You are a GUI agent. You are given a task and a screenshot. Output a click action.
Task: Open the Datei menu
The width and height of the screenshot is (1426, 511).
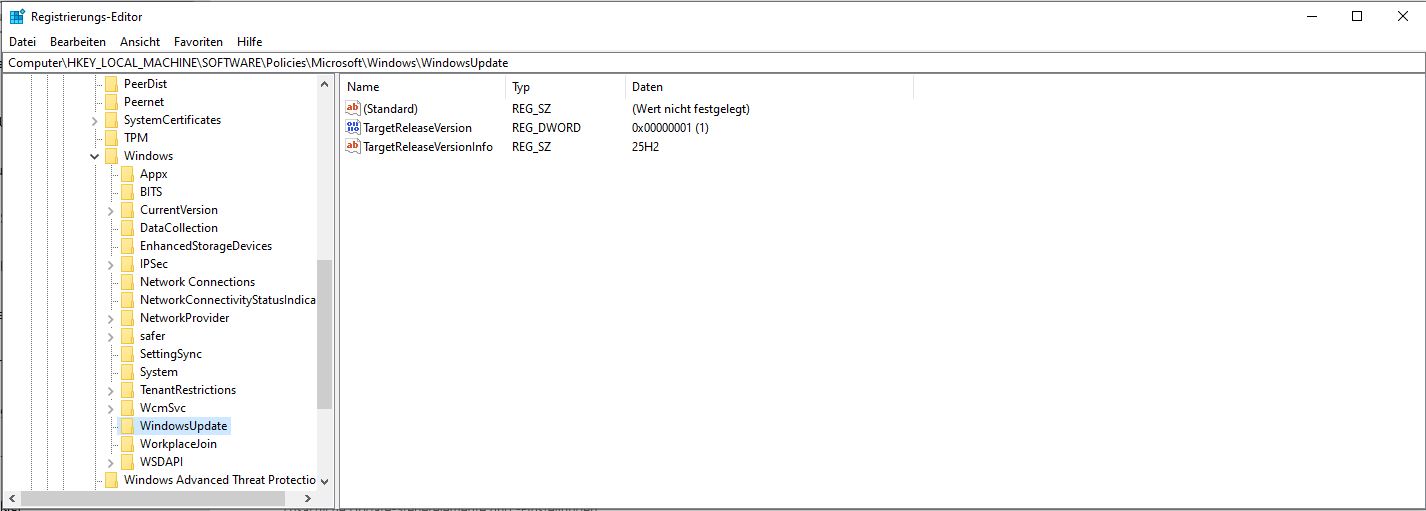22,42
